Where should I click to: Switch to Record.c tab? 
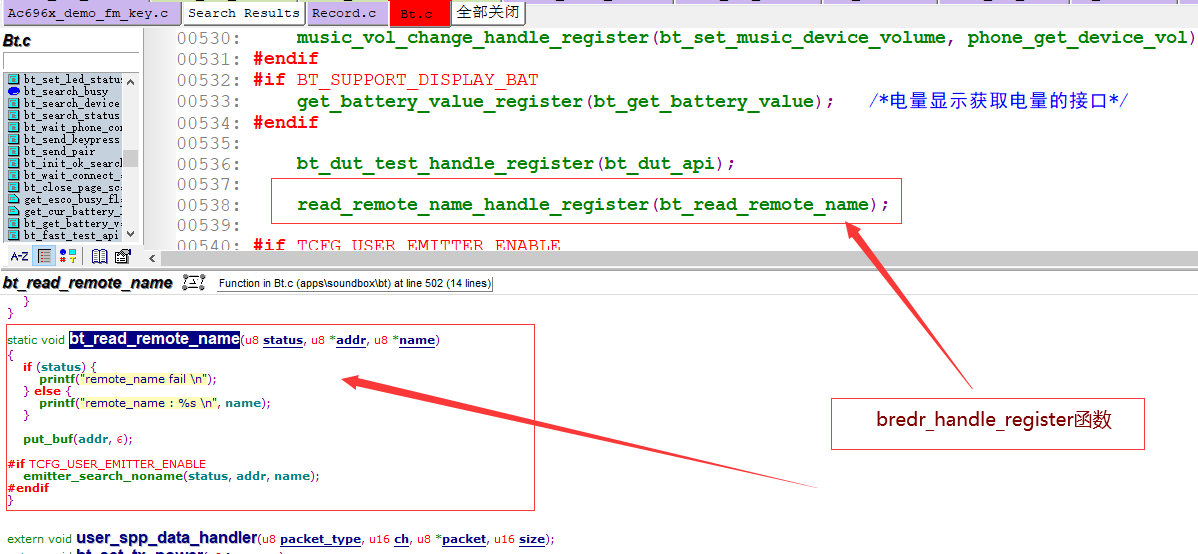click(349, 13)
